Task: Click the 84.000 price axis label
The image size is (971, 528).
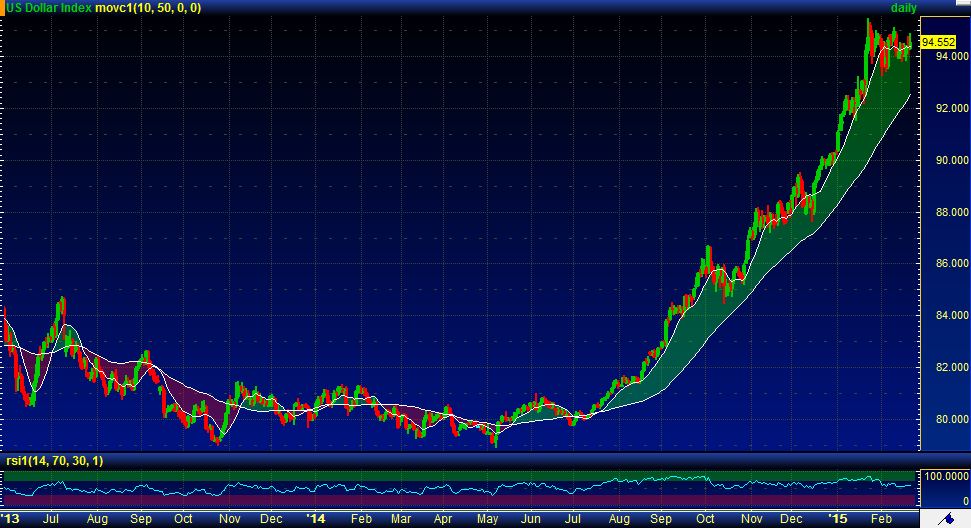Action: pos(945,316)
